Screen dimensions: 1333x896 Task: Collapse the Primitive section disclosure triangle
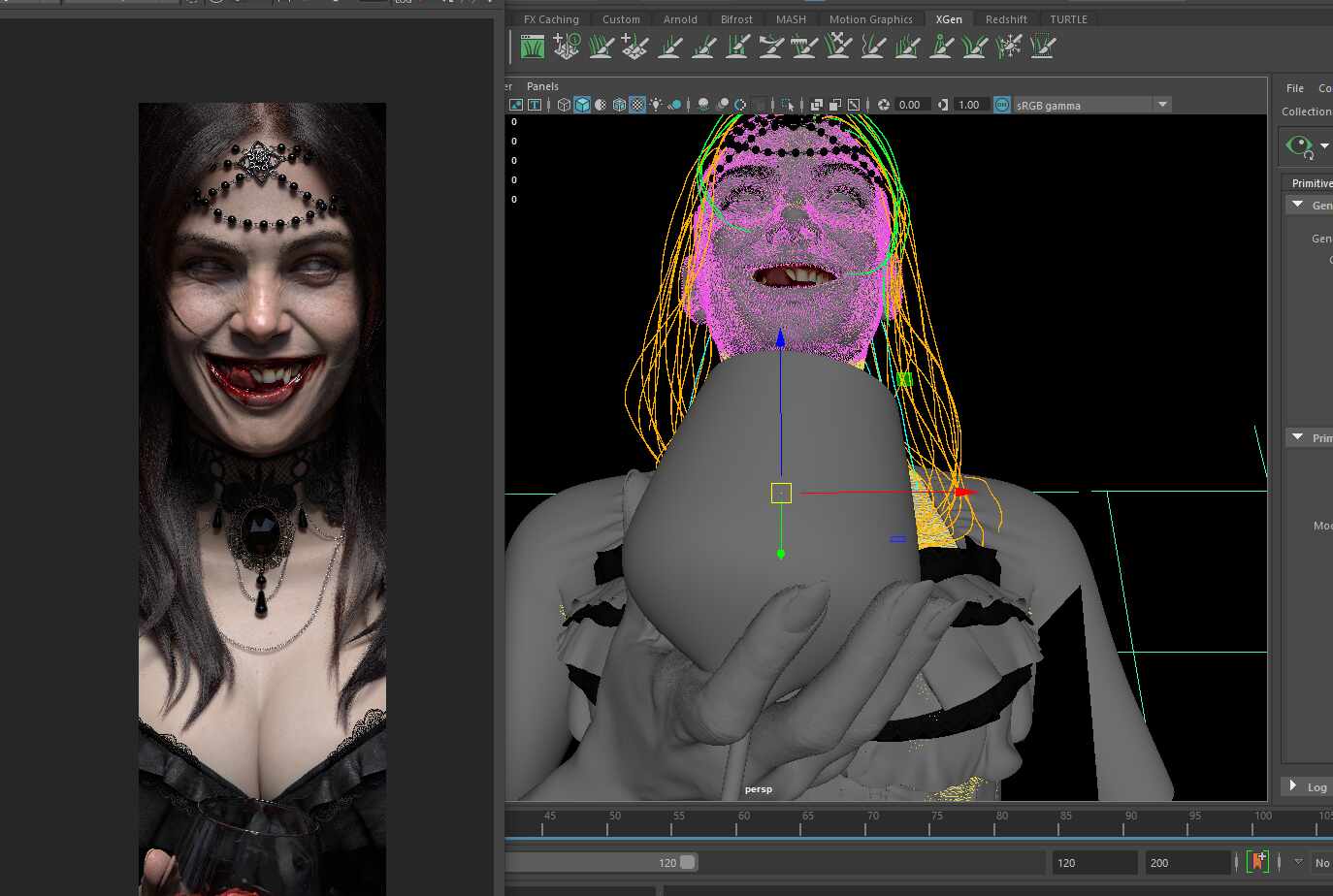coord(1298,438)
